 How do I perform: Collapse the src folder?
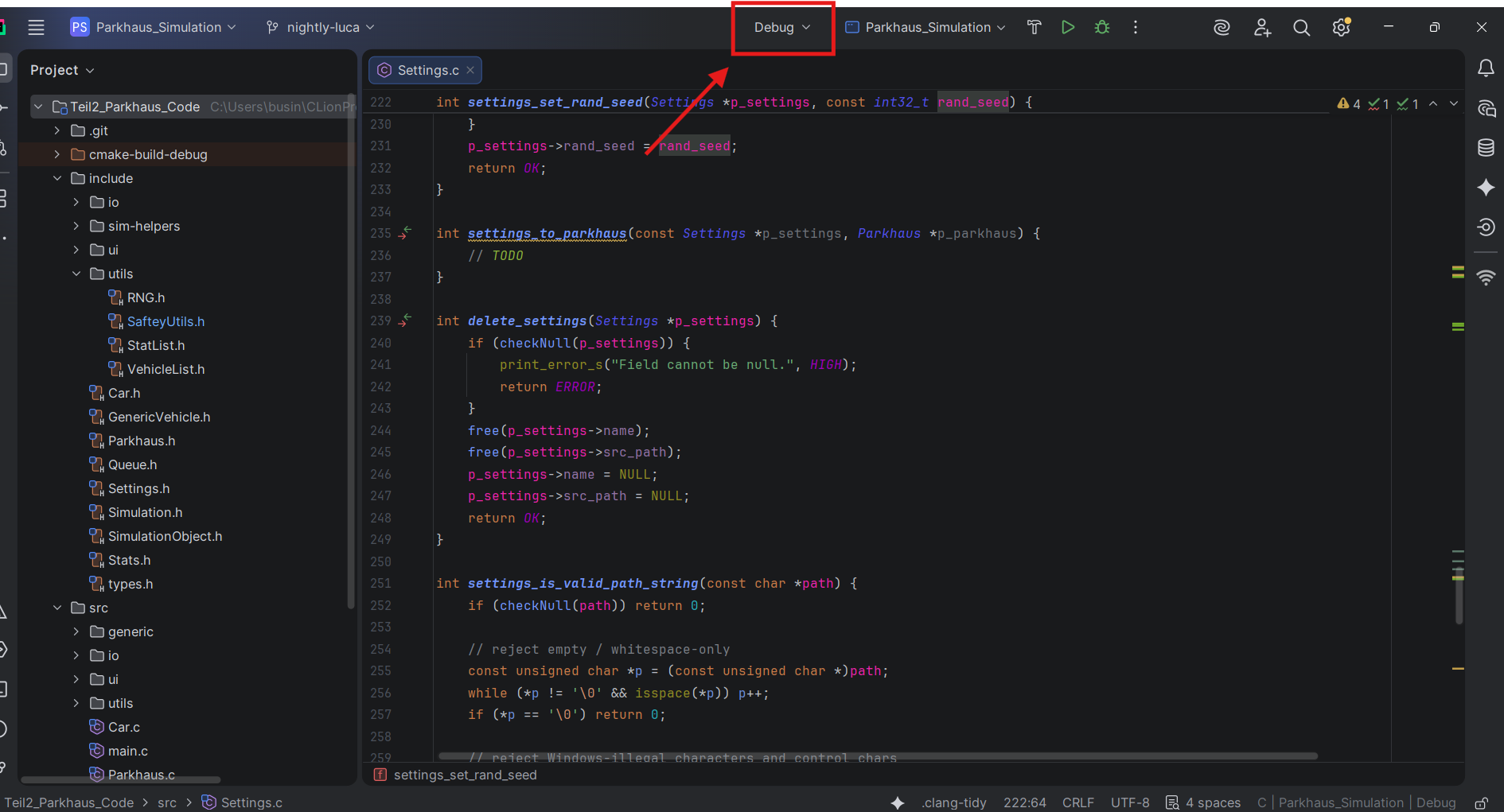coord(56,608)
